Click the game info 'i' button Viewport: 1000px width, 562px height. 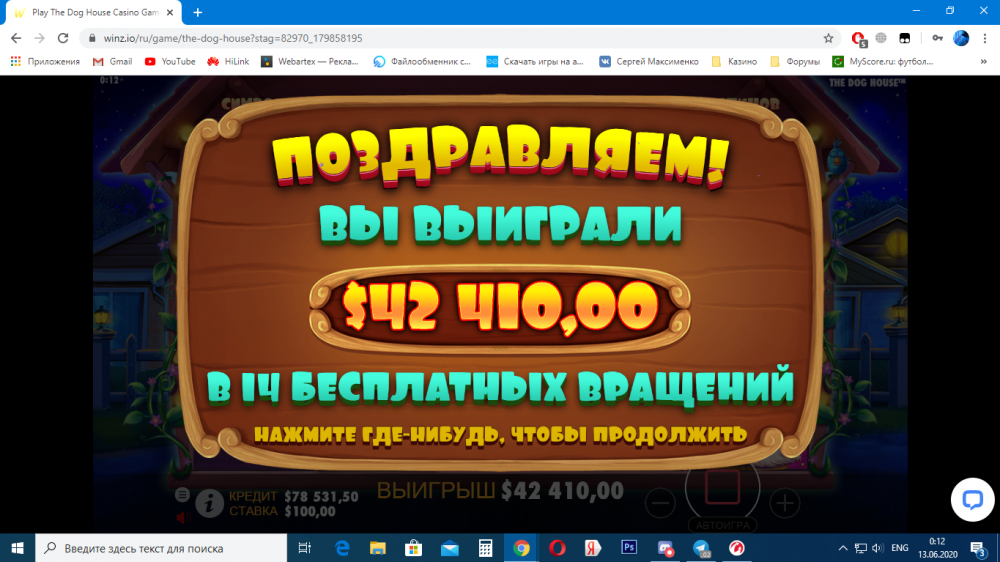pos(209,502)
